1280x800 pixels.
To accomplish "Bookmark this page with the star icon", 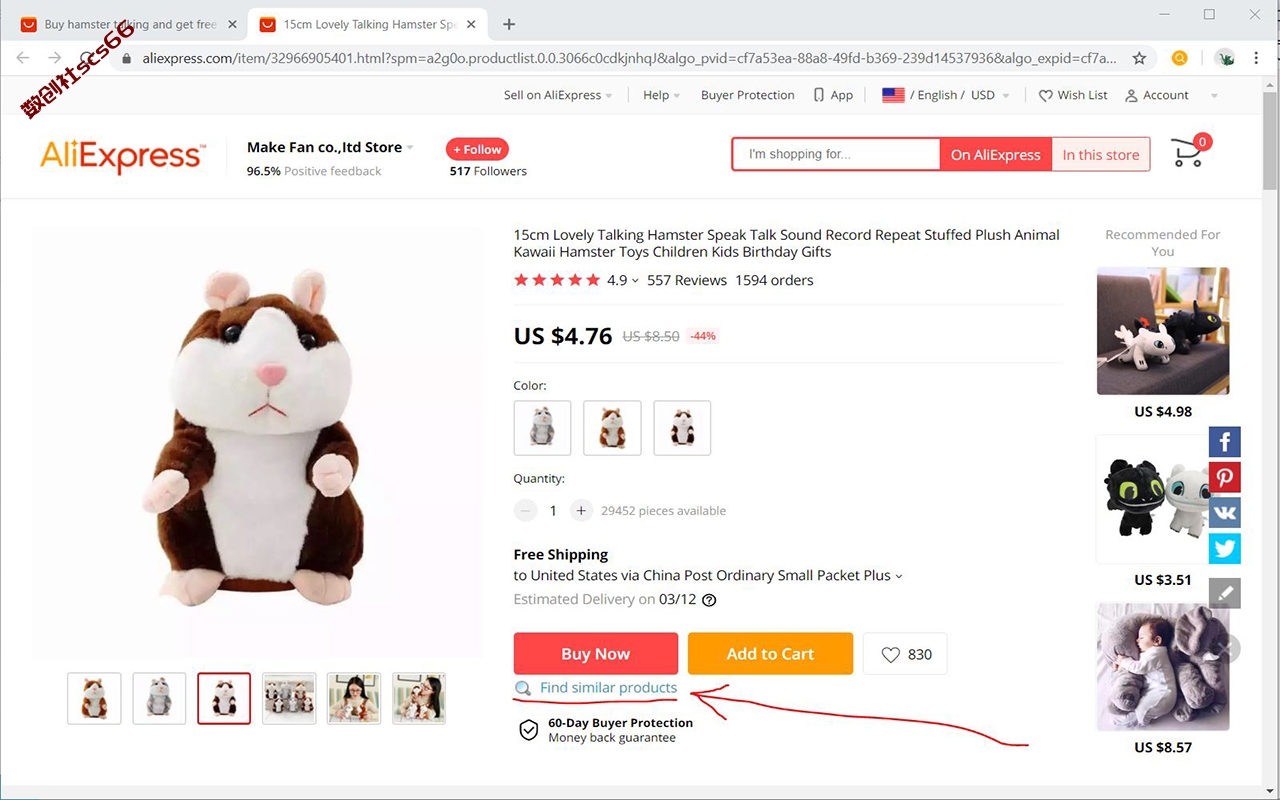I will 1139,58.
